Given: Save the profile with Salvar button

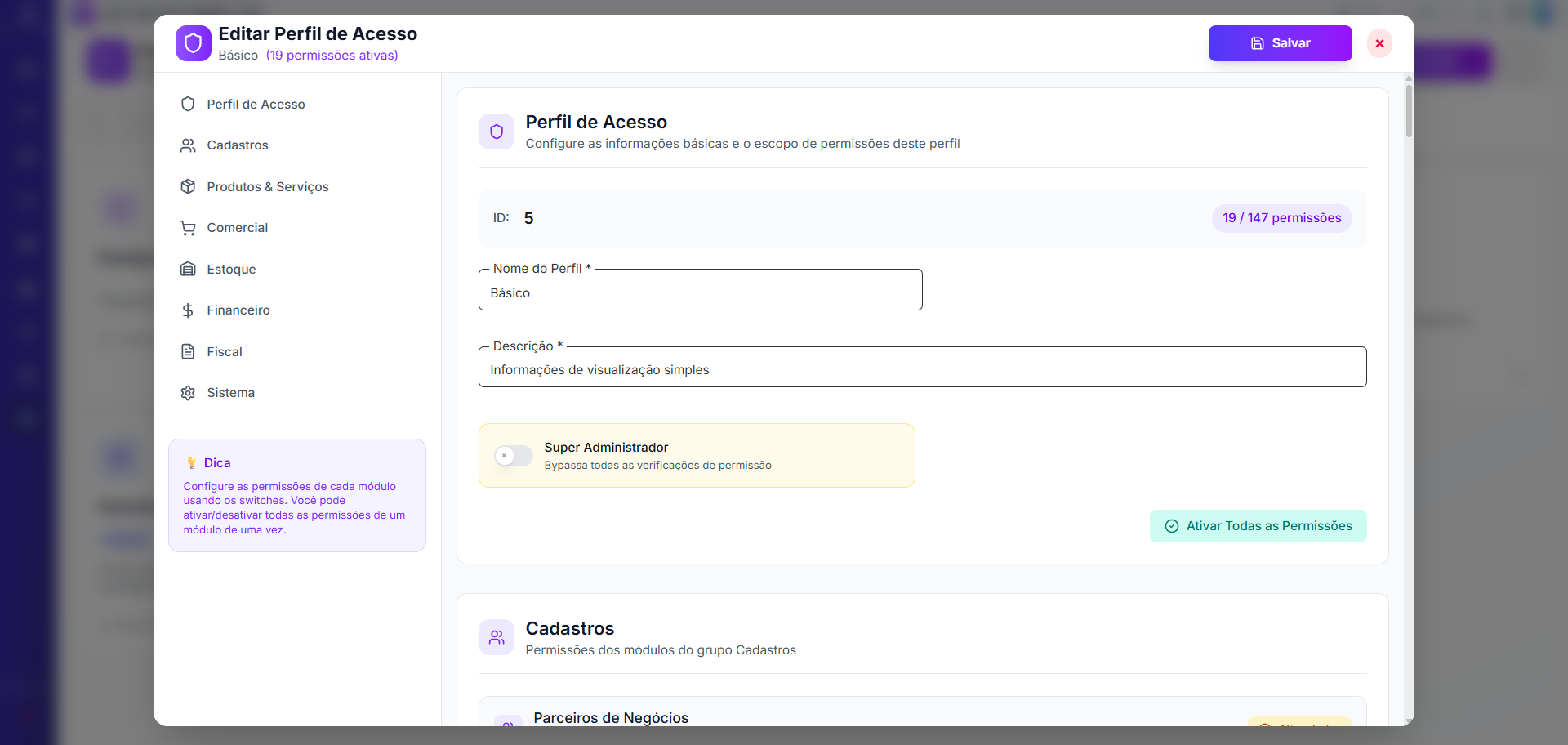Looking at the screenshot, I should pos(1280,43).
